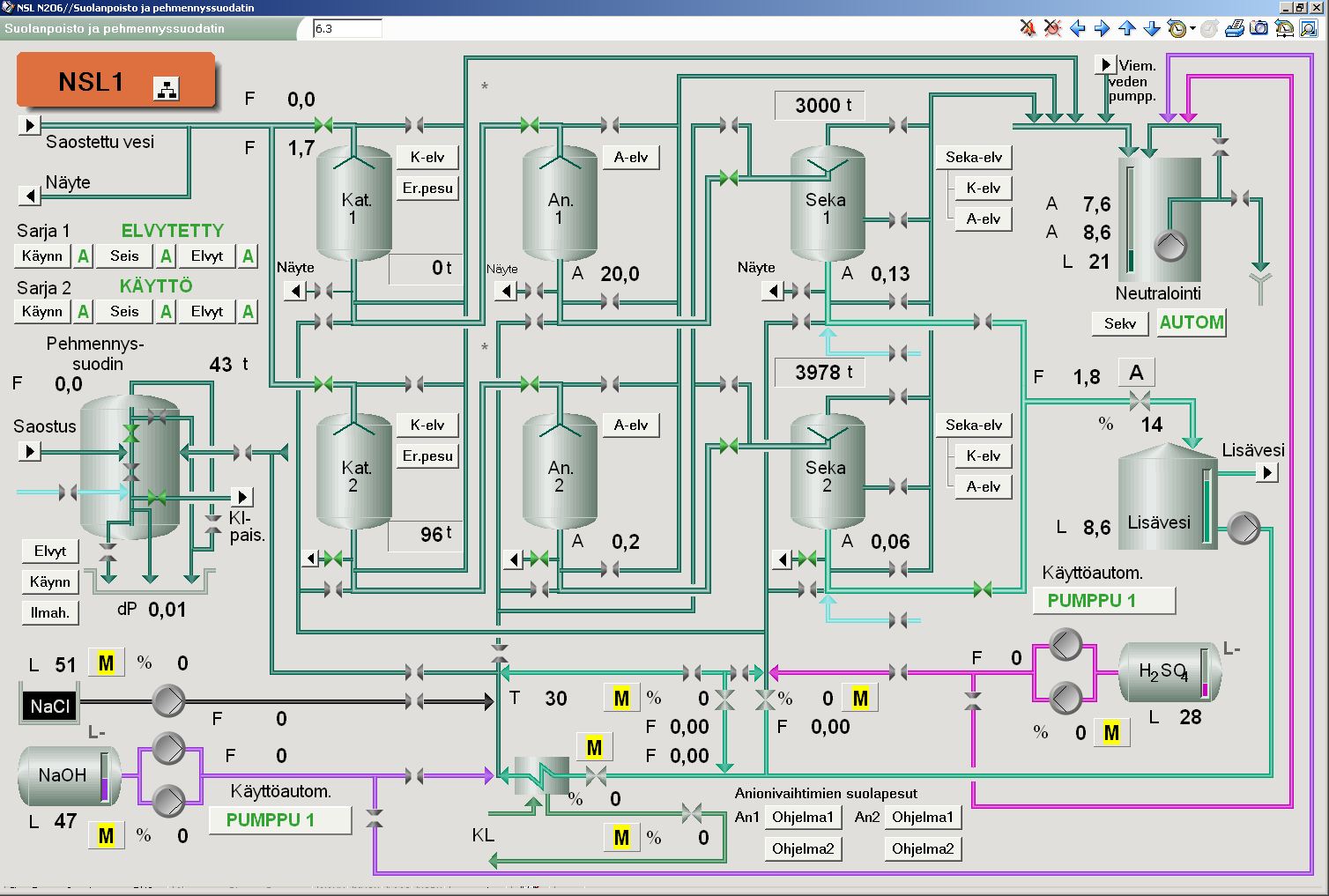1329x896 pixels.
Task: Open the Saostettu vesi arrow link
Action: click(29, 125)
